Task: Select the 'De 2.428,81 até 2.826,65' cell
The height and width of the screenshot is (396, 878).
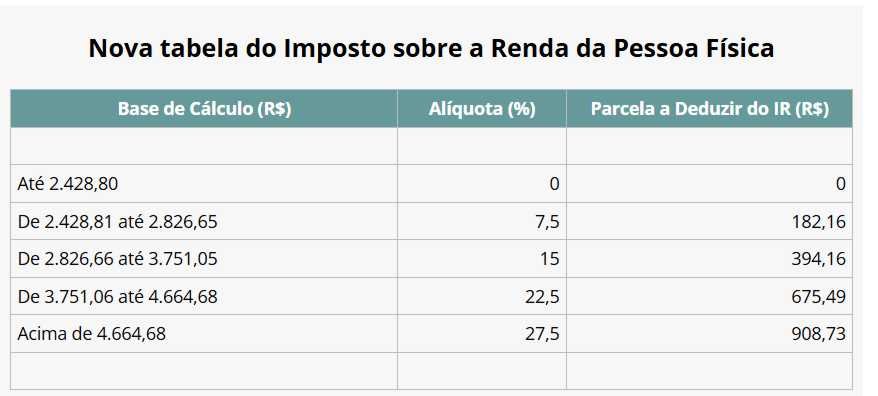Action: (204, 221)
